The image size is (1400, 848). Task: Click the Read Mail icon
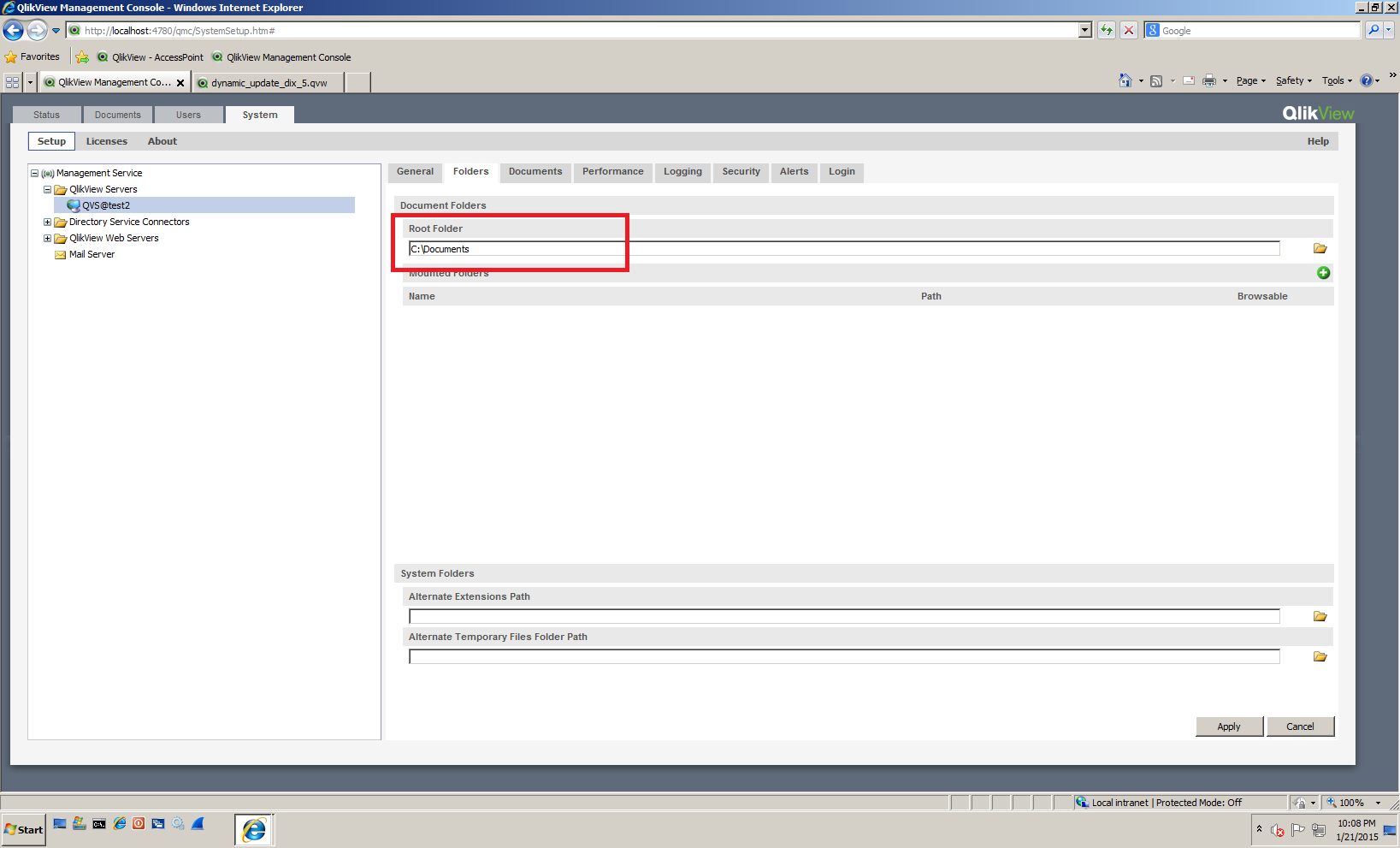(x=1189, y=80)
